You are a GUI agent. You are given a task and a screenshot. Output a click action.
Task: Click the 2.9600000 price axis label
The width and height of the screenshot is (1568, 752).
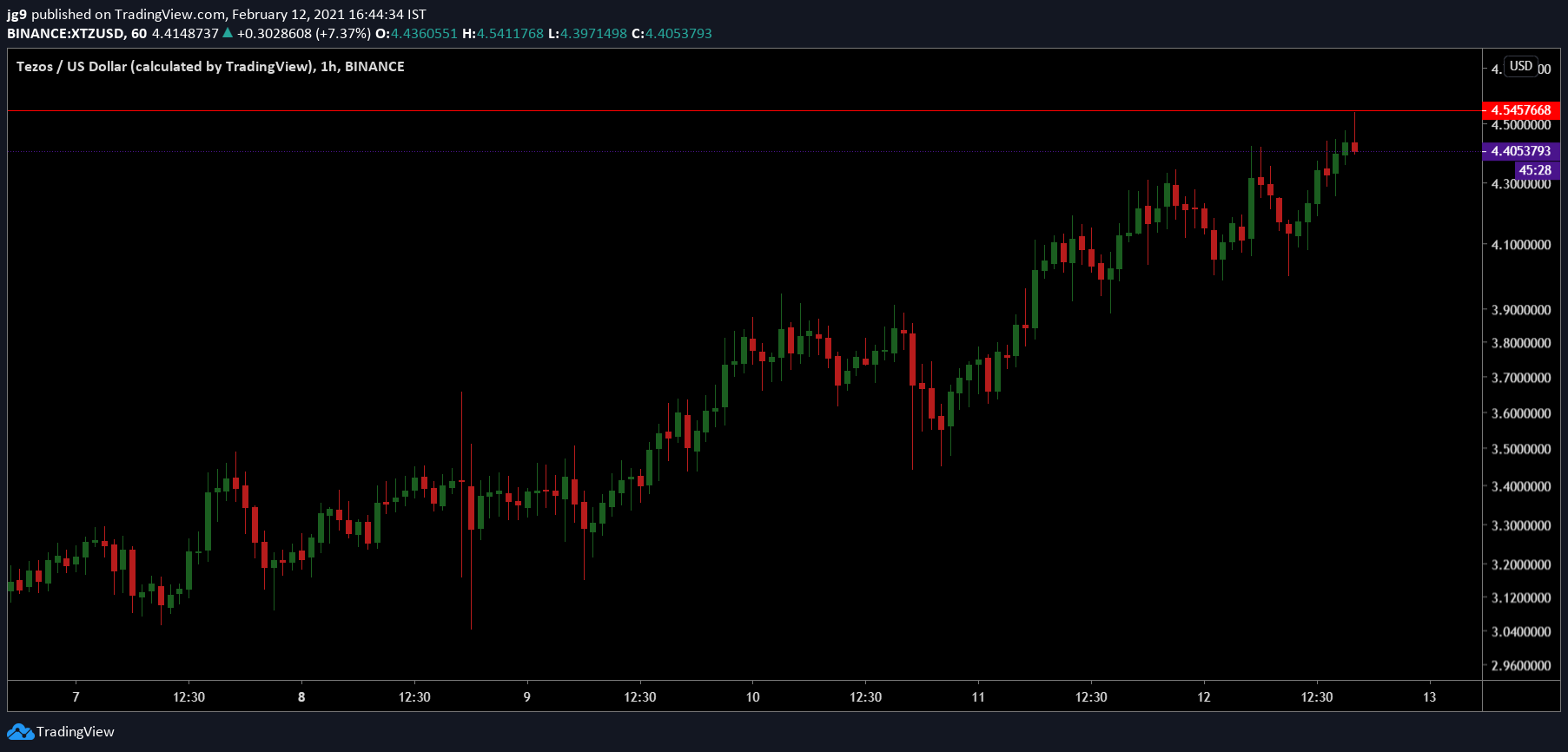(x=1521, y=666)
